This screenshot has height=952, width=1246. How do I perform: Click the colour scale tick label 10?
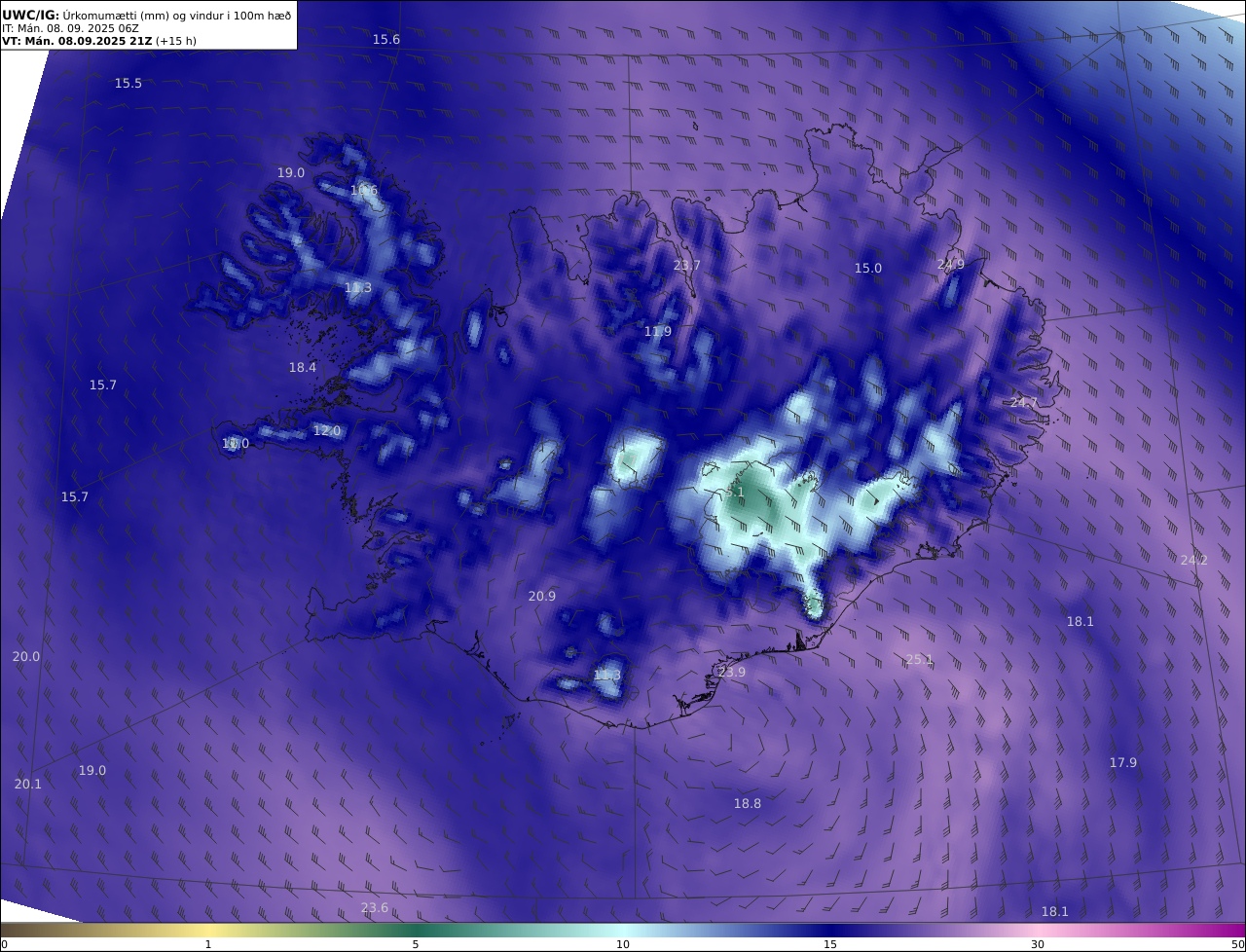tap(623, 944)
